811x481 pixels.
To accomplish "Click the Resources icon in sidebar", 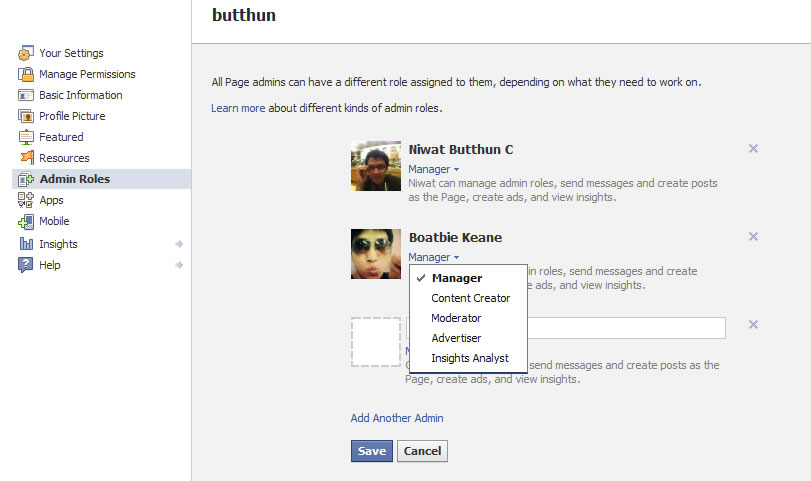I will pos(26,158).
